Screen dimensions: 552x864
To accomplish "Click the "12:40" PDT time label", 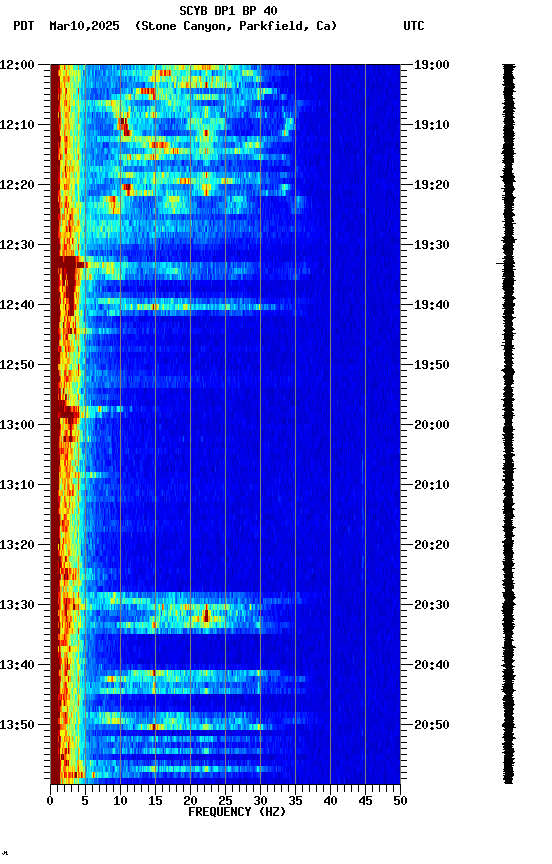I will tap(17, 305).
